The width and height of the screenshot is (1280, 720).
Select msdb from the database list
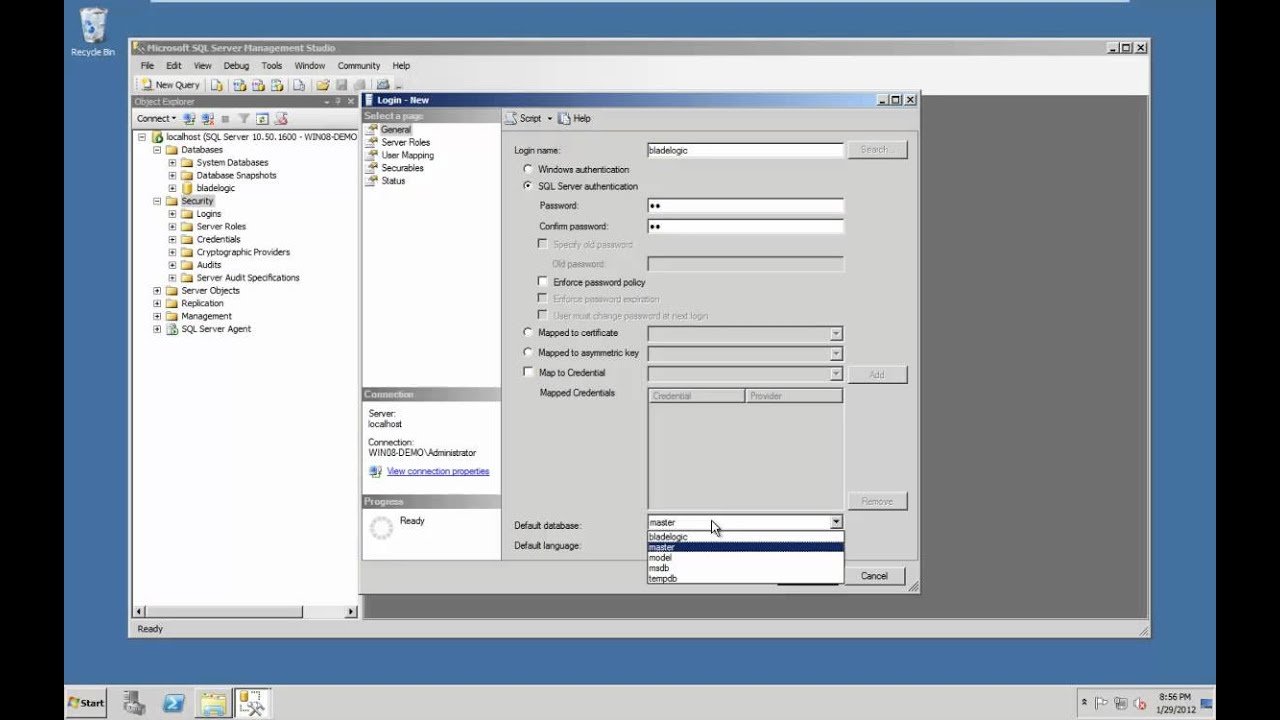click(745, 568)
